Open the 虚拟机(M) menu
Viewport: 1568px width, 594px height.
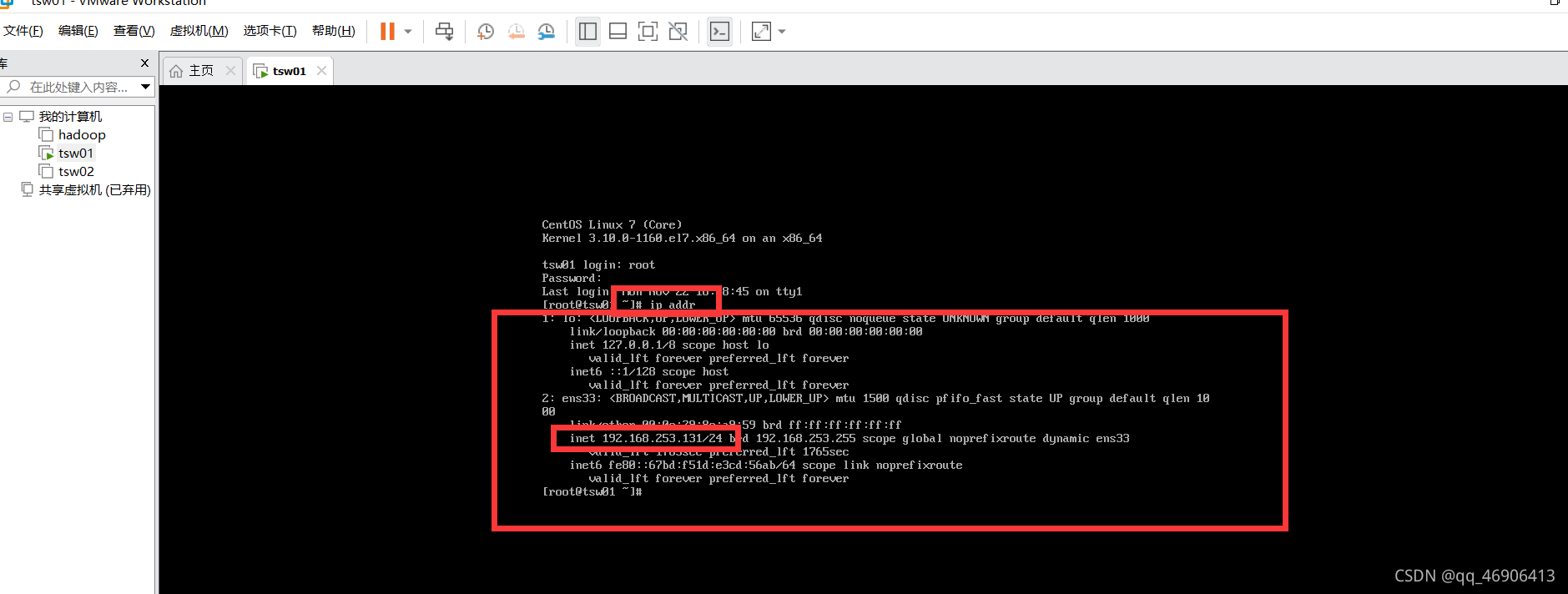(x=199, y=31)
